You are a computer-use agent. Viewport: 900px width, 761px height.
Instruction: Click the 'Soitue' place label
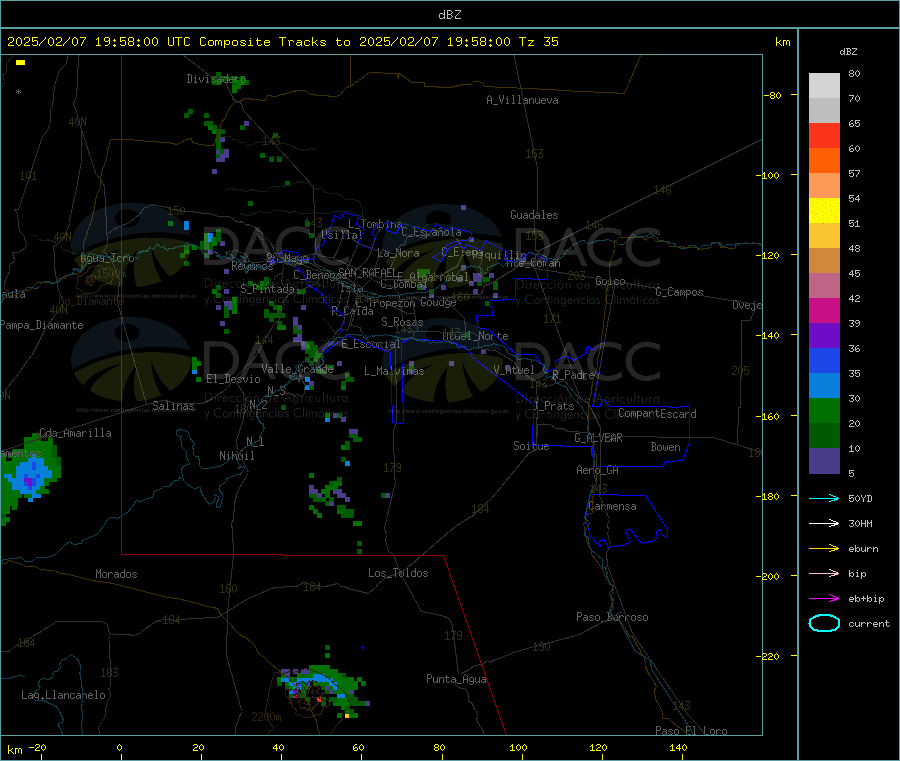531,446
